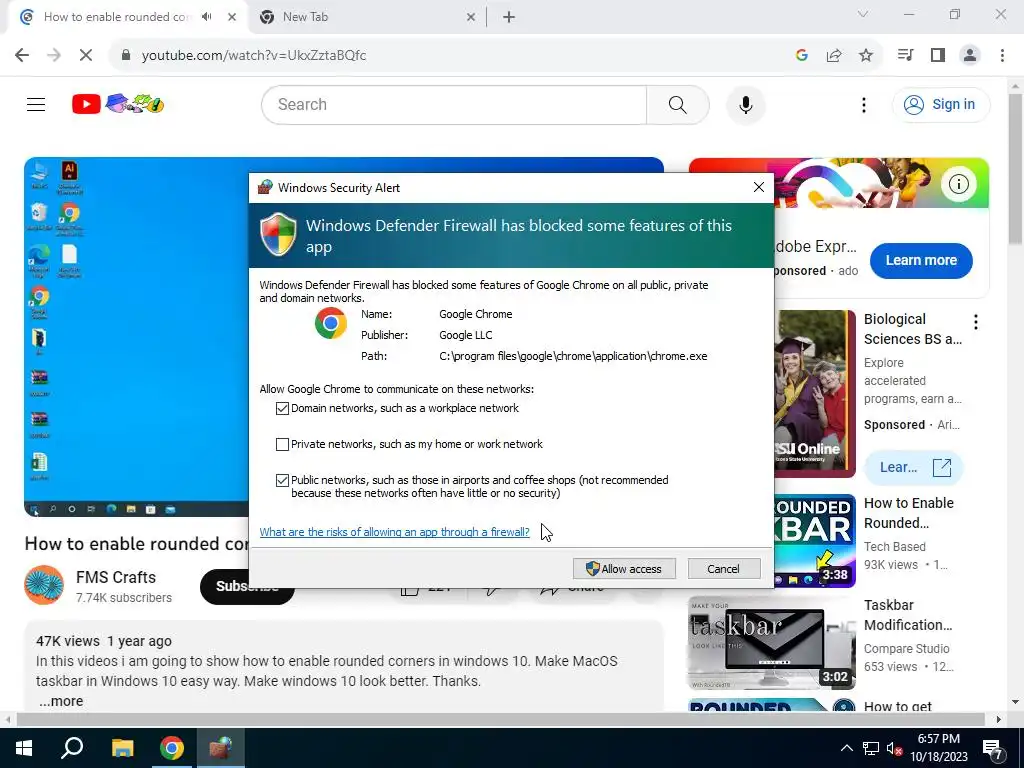1024x768 pixels.
Task: Click the voice search microphone
Action: coord(745,104)
